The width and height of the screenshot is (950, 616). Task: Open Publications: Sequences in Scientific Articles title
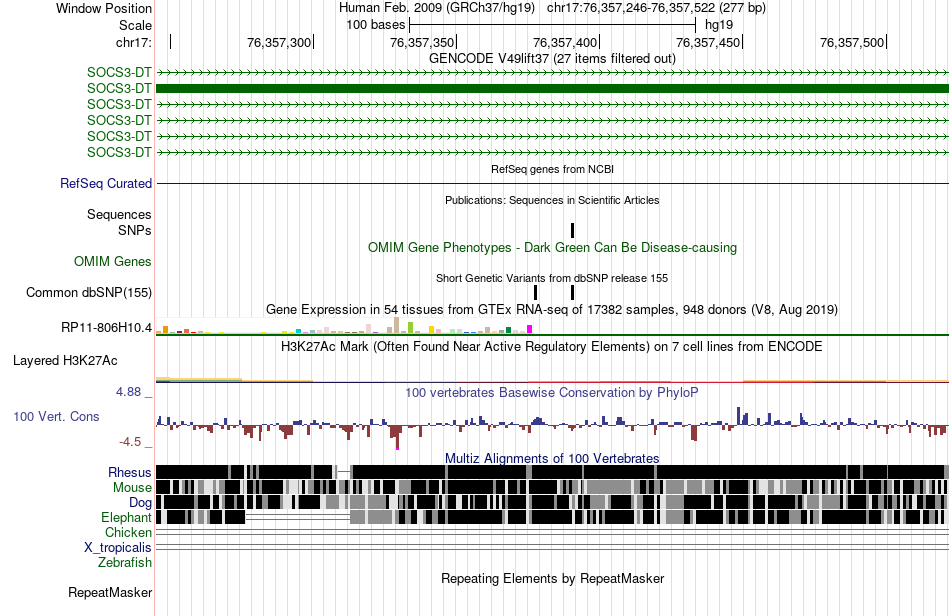[x=552, y=200]
